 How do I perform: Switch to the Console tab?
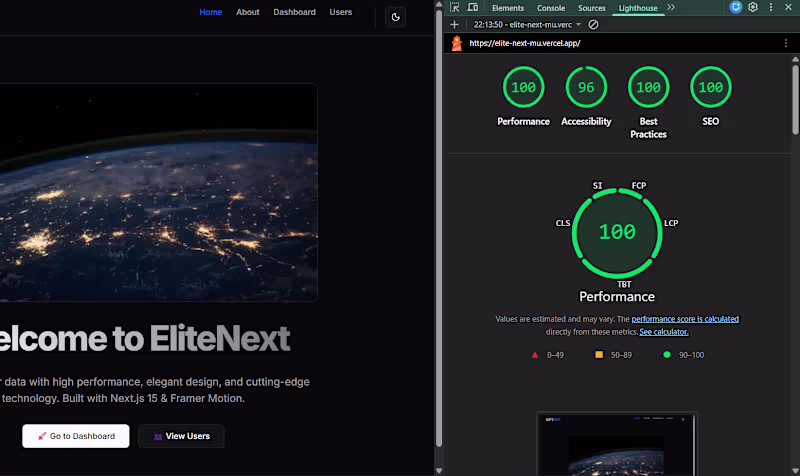551,8
